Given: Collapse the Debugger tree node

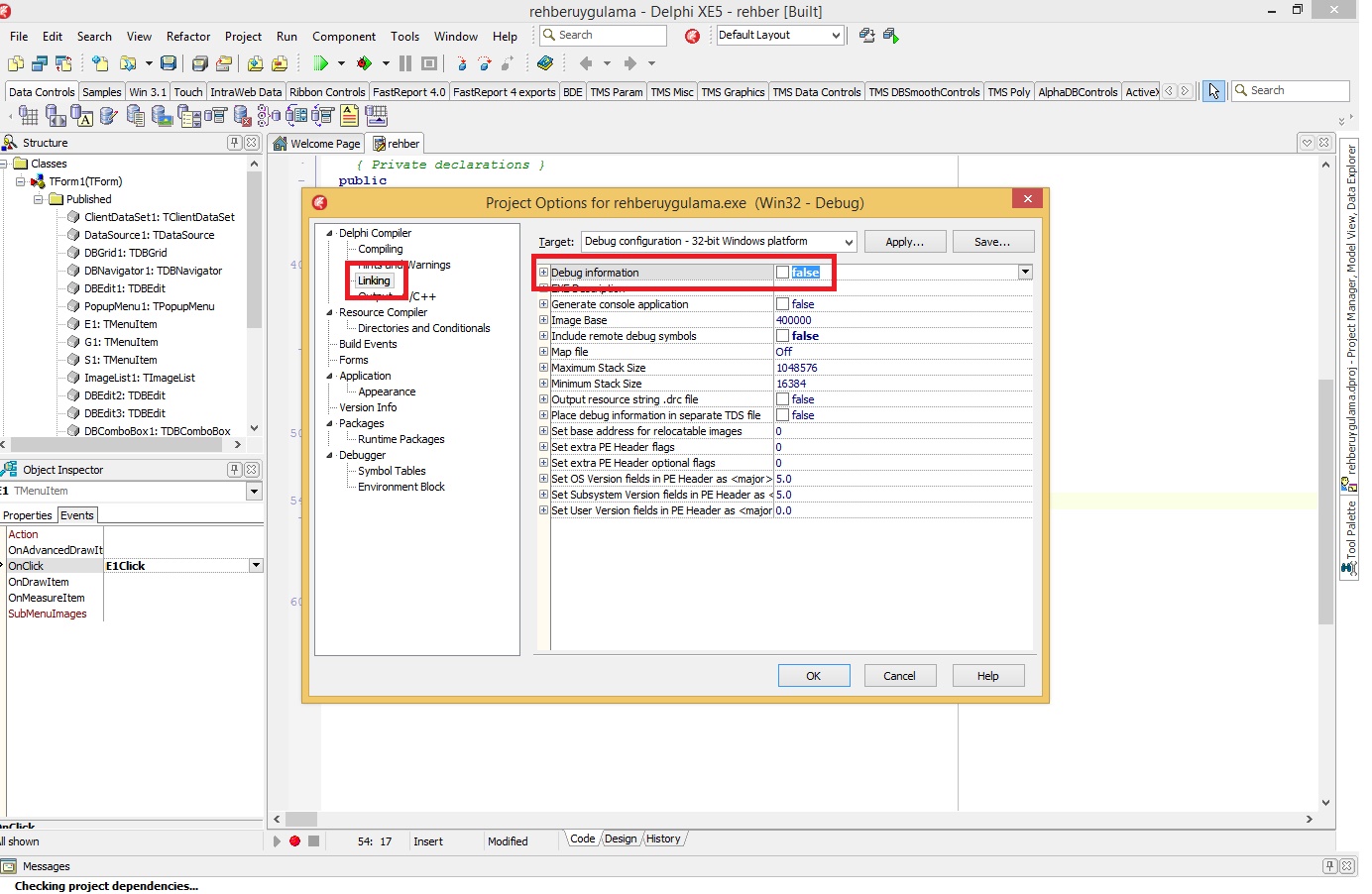Looking at the screenshot, I should pyautogui.click(x=330, y=456).
